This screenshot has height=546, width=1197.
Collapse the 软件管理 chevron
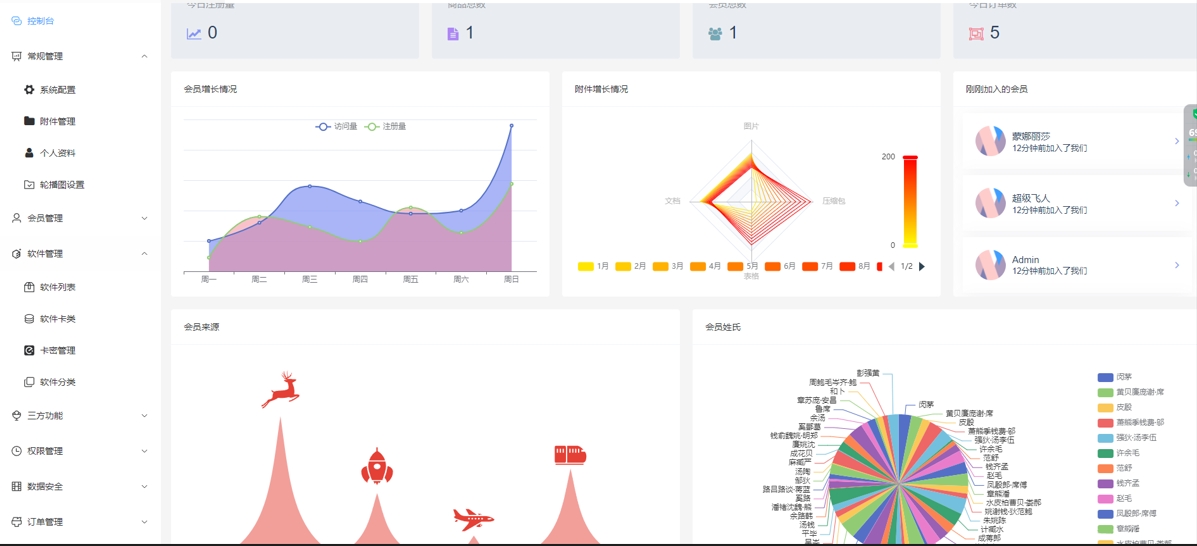(144, 254)
